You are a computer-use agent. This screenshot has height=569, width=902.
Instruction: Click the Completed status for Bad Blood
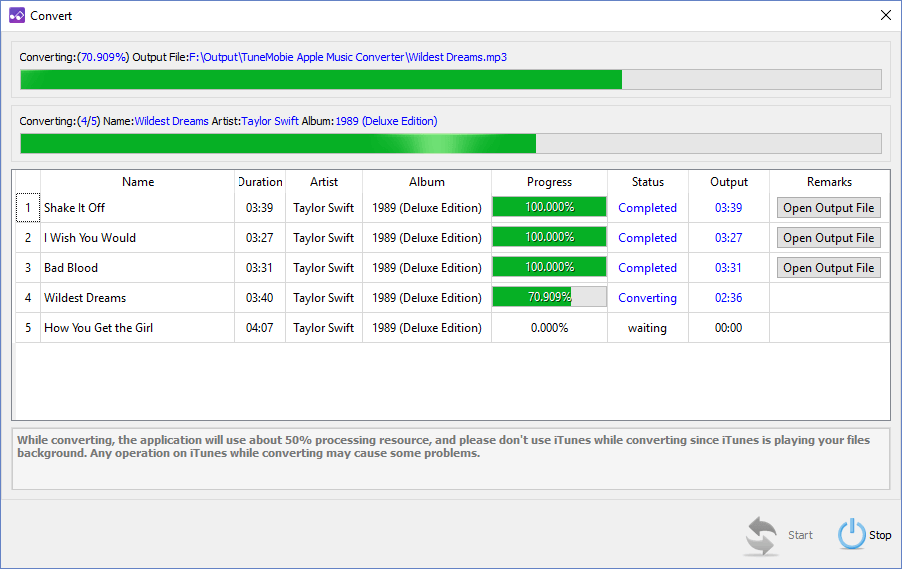[x=647, y=268]
